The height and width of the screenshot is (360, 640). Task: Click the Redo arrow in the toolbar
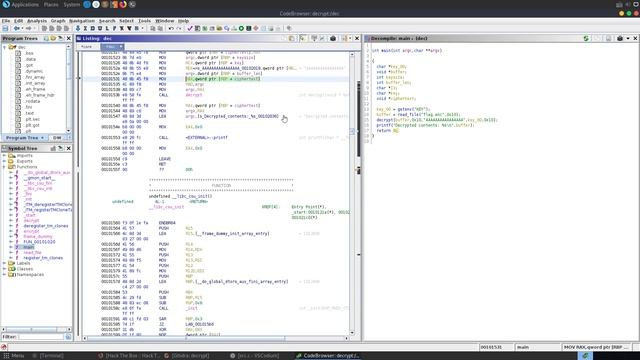(x=178, y=28)
